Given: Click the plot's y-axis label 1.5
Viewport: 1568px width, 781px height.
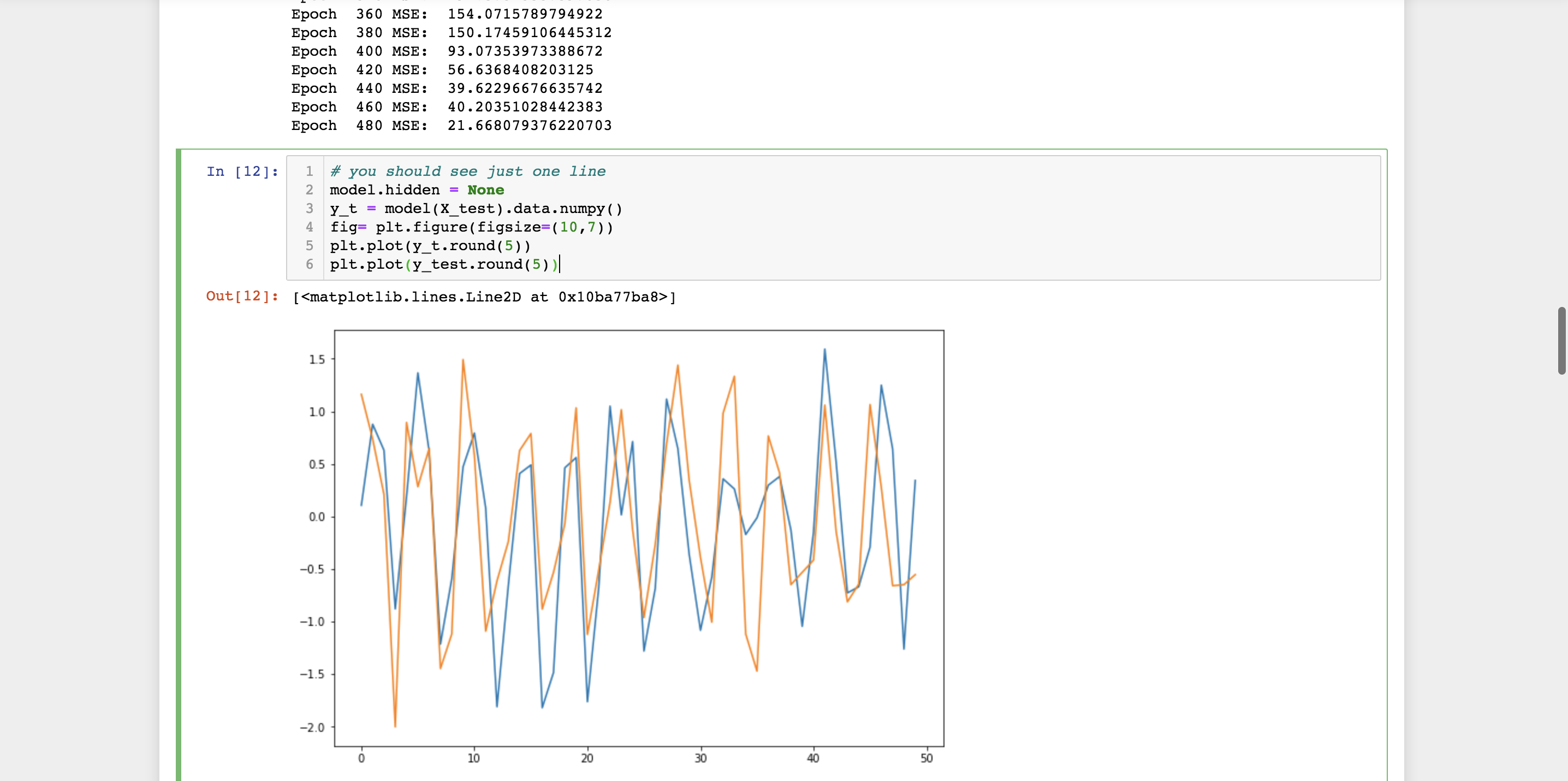Looking at the screenshot, I should pos(317,359).
